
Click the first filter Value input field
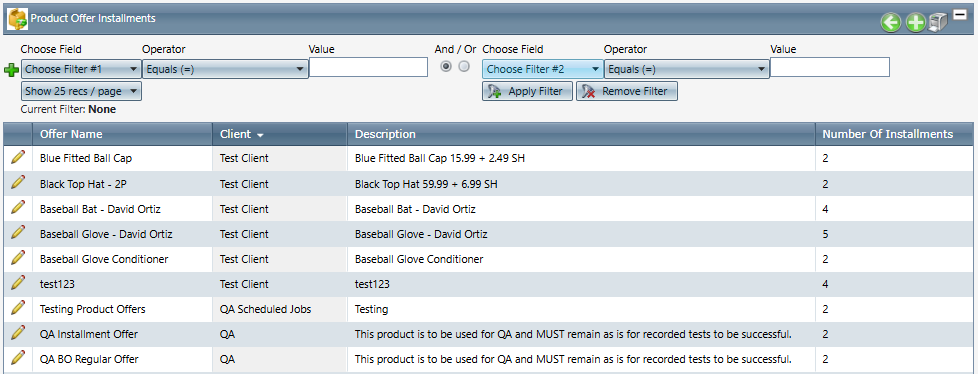[x=369, y=67]
